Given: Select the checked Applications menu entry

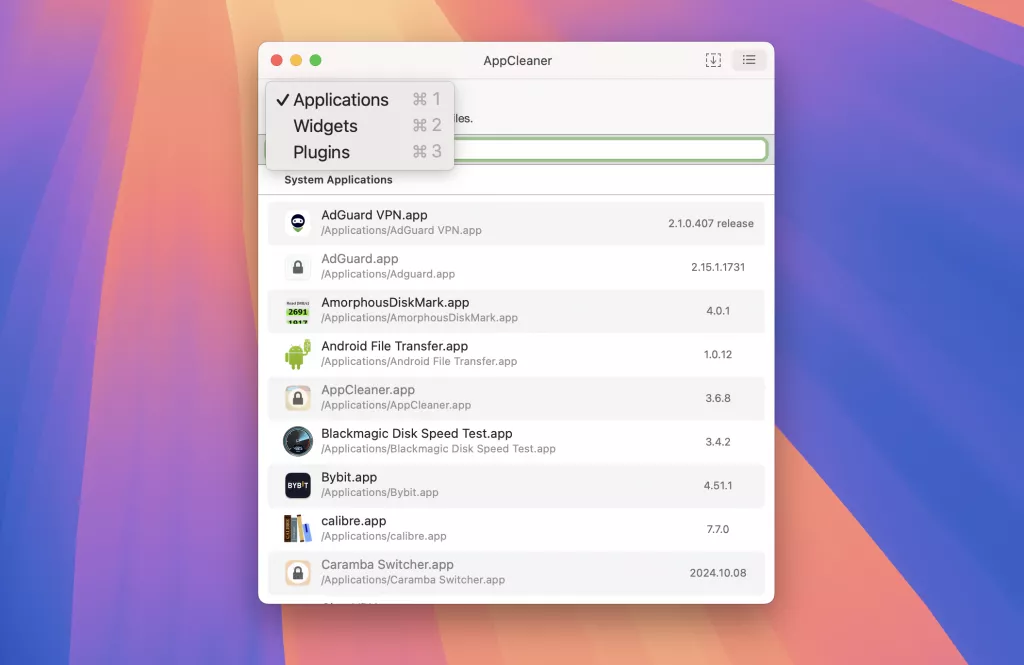Looking at the screenshot, I should coord(340,99).
